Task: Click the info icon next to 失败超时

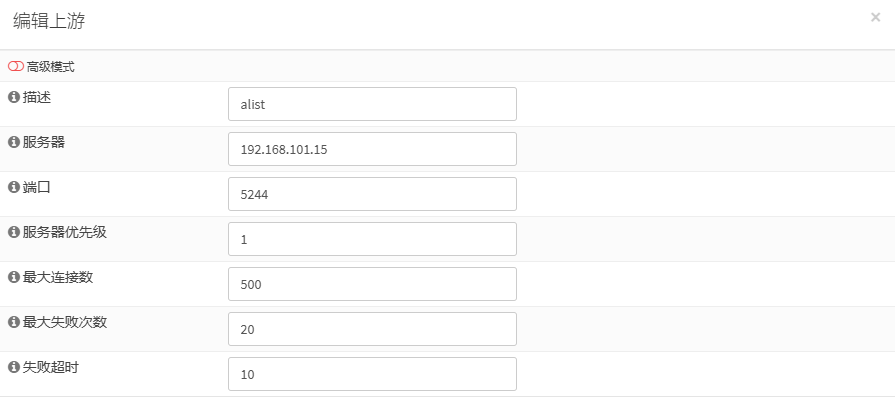Action: tap(14, 367)
